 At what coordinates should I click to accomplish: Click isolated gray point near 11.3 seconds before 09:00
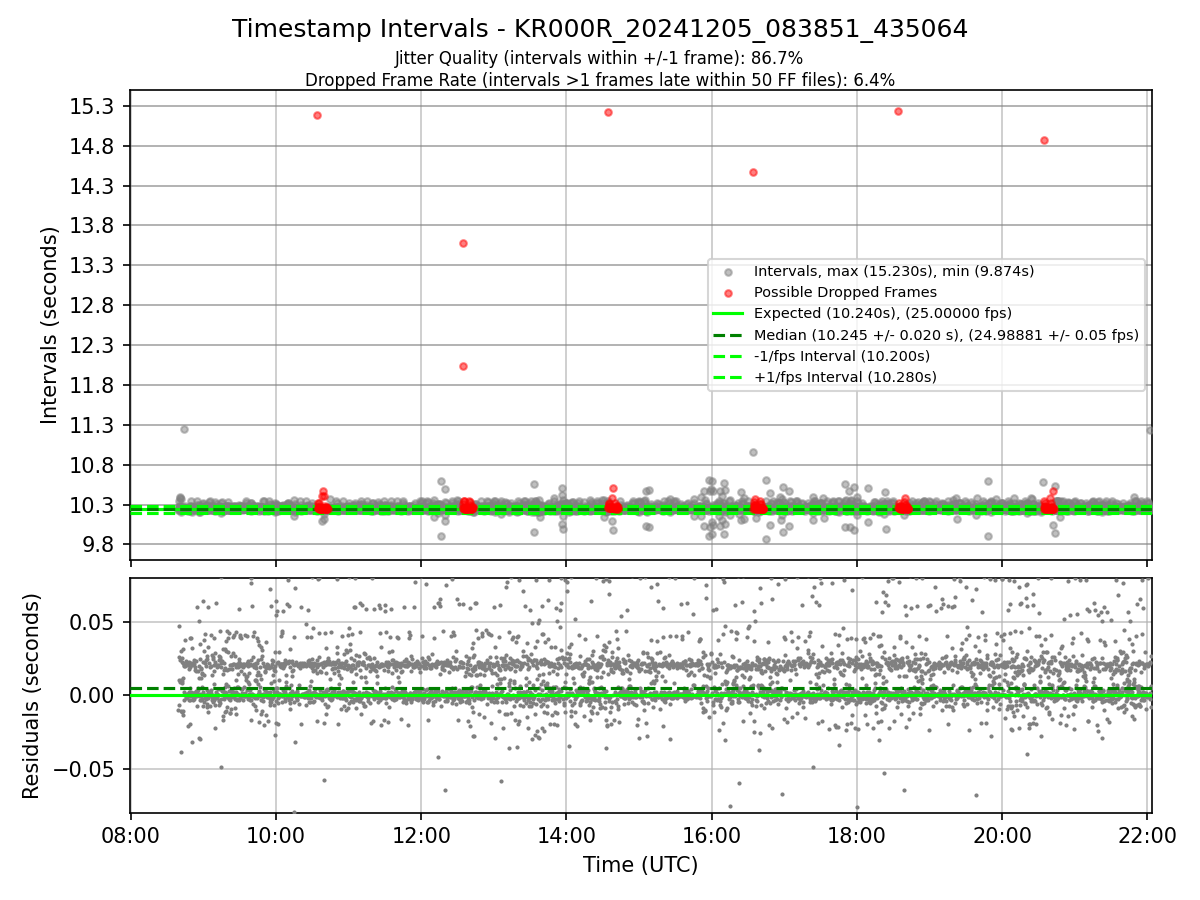tap(184, 429)
